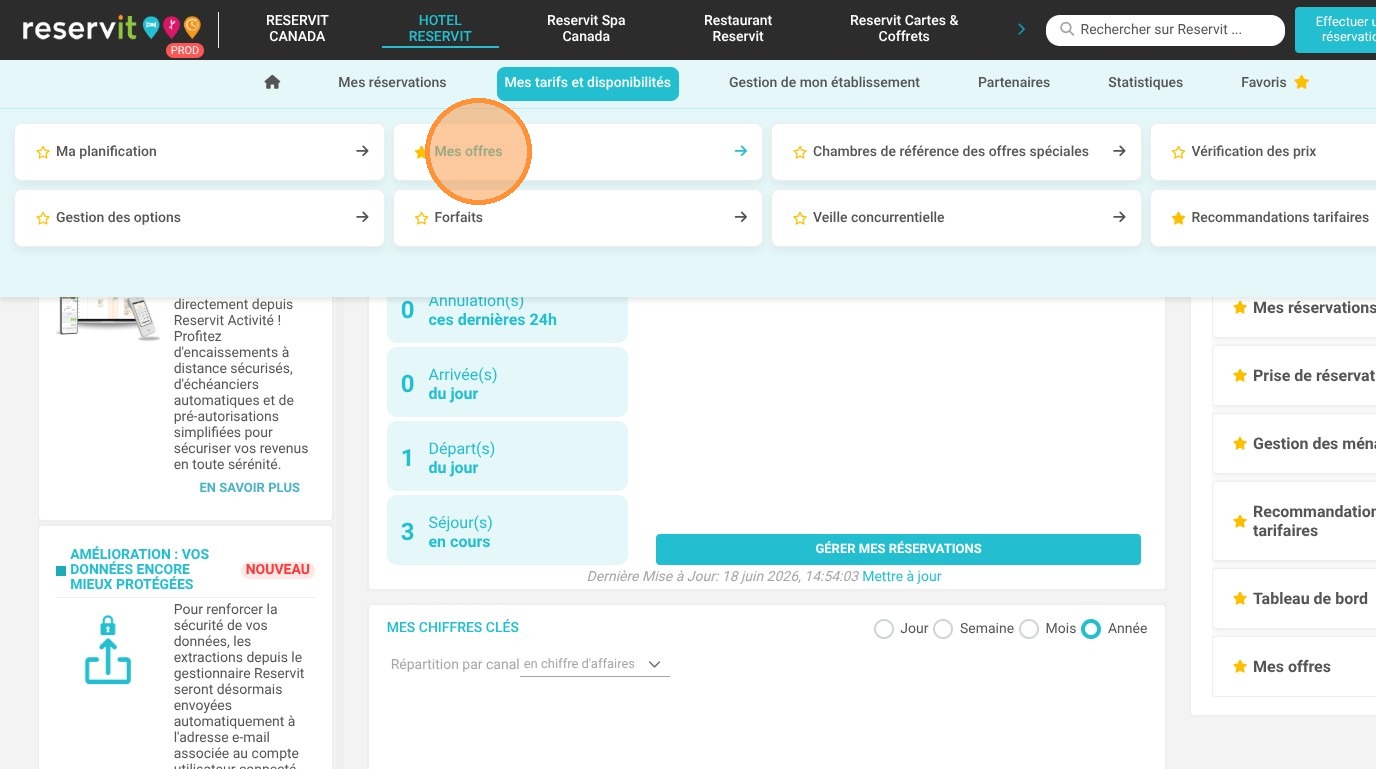Open Départ(s) du jour tile
This screenshot has height=769, width=1376.
tap(507, 457)
